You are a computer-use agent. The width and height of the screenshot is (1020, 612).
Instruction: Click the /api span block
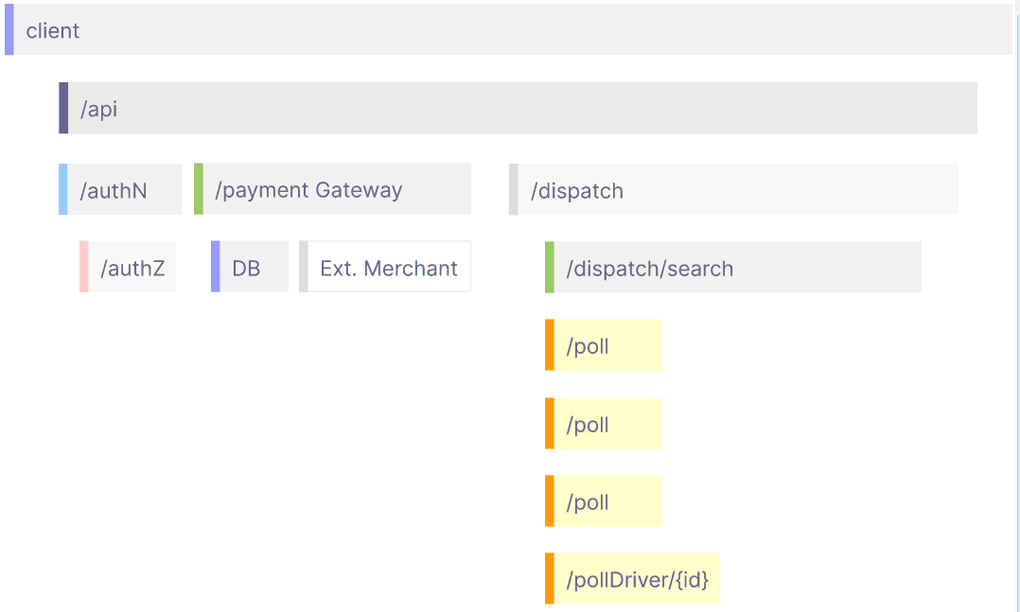click(x=520, y=108)
